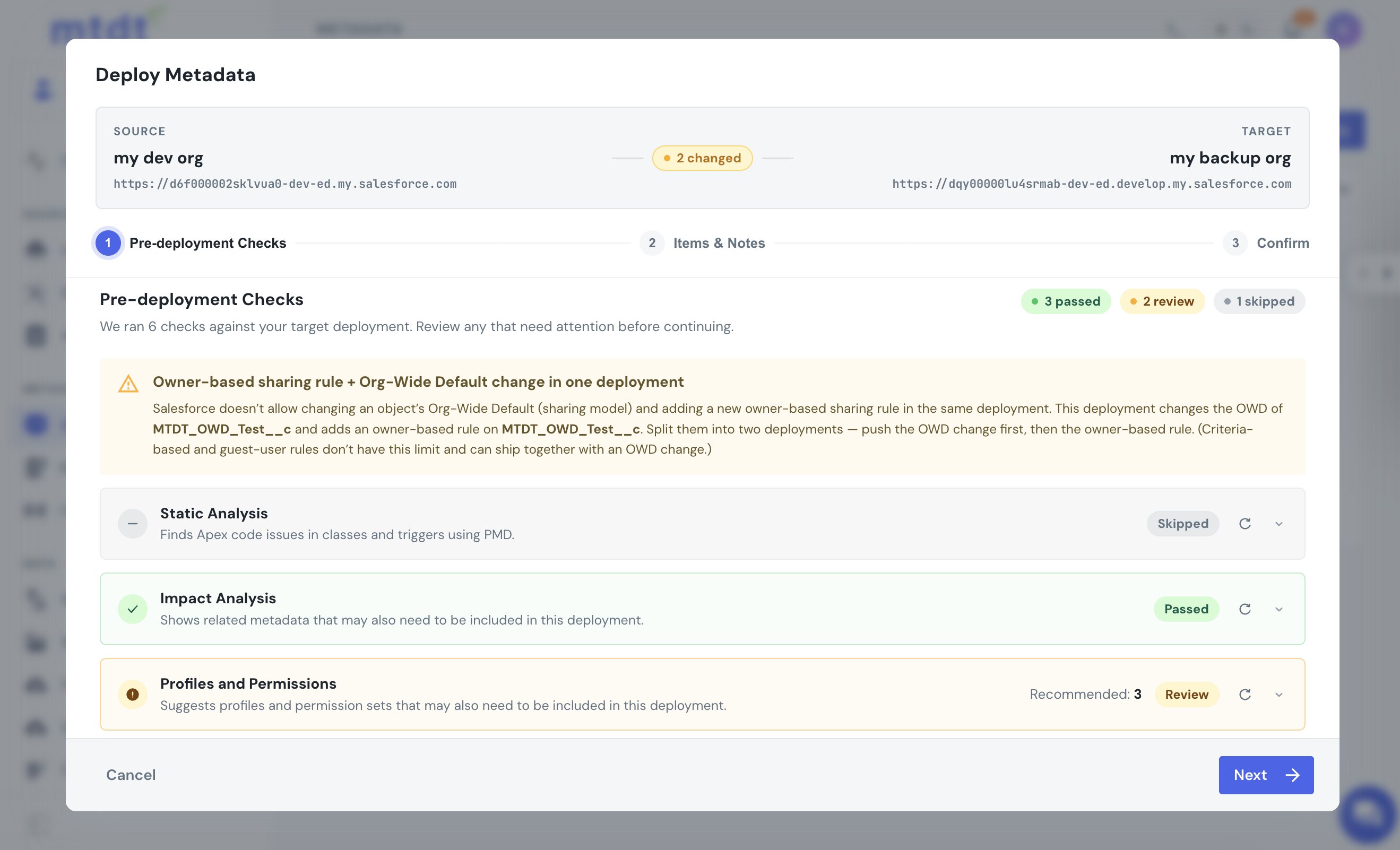Viewport: 1400px width, 850px height.
Task: Go to step 2 Items & Notes
Action: pos(702,243)
